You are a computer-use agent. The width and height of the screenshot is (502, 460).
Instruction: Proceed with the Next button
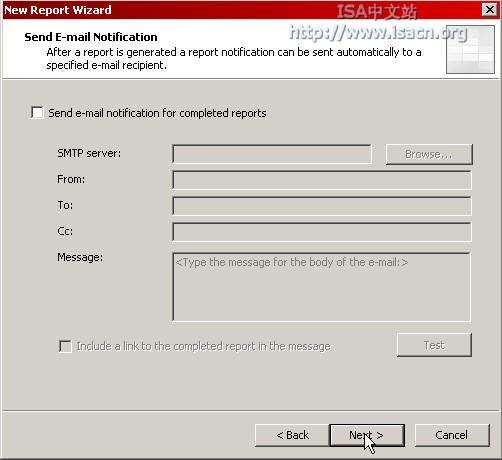click(367, 435)
